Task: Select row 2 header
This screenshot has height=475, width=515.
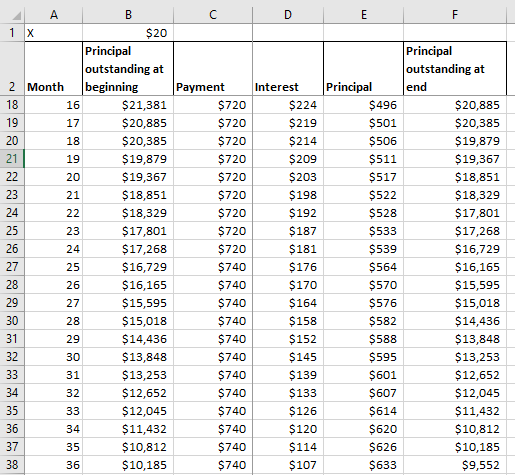Action: click(12, 69)
